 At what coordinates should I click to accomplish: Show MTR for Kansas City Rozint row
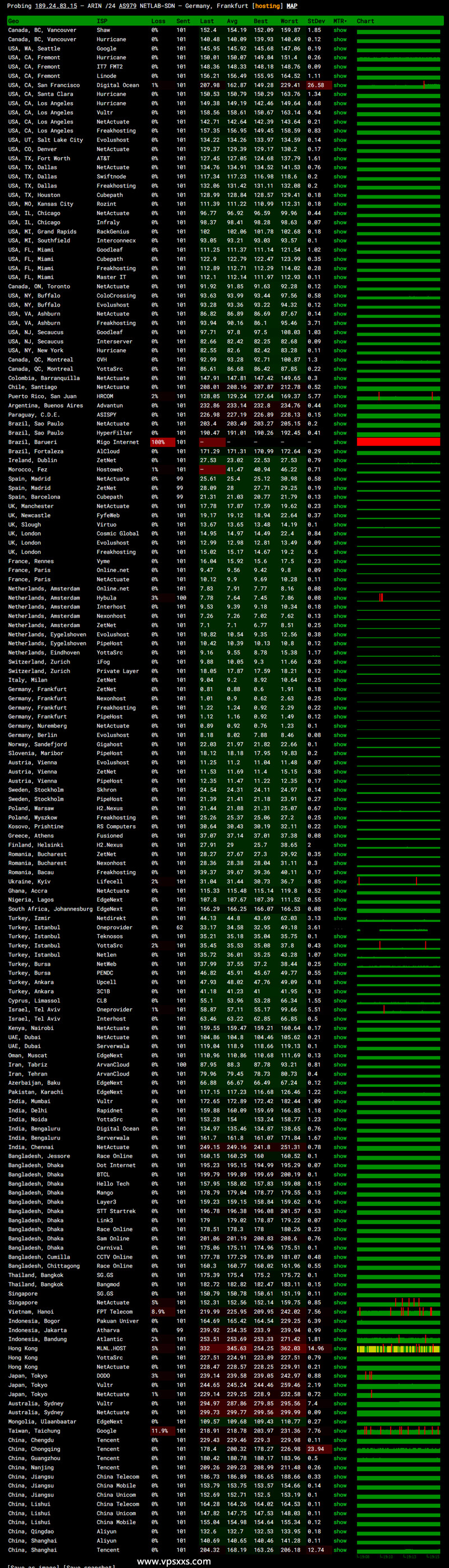tap(340, 204)
